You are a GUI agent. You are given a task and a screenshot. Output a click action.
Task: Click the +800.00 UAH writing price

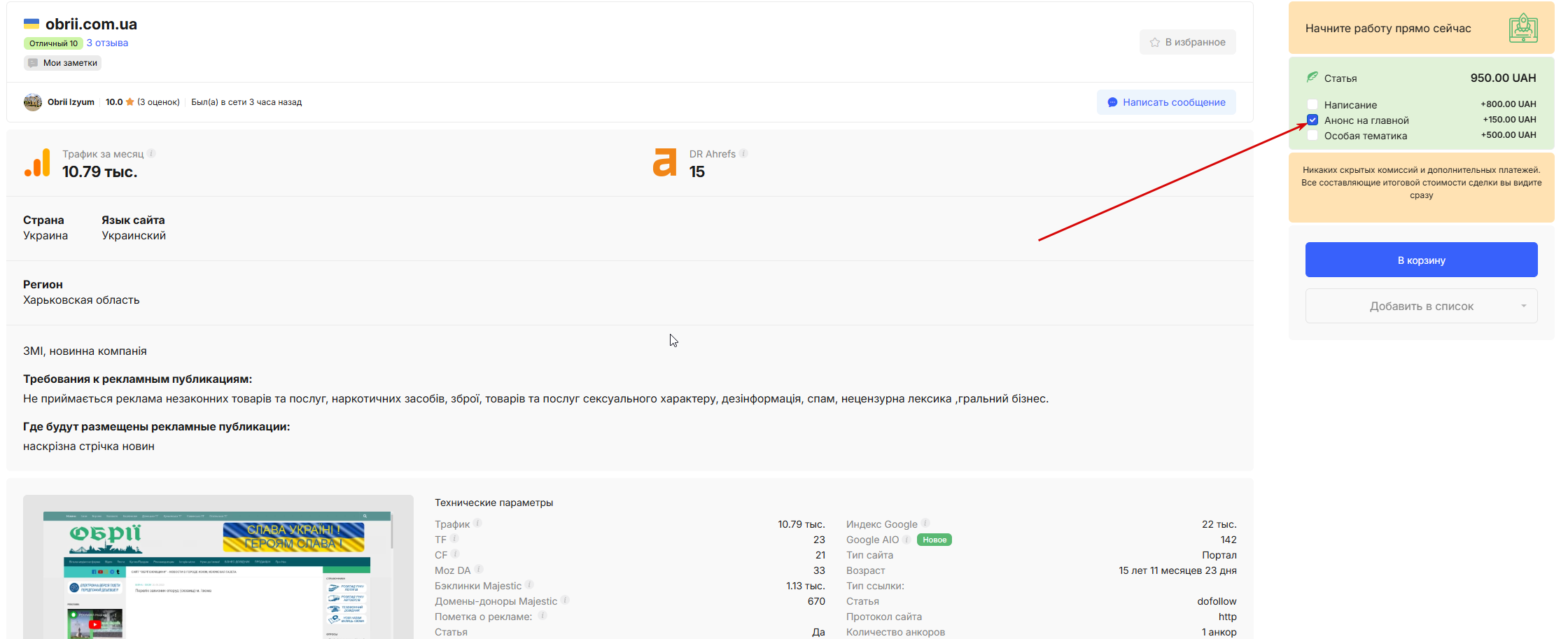pyautogui.click(x=1508, y=104)
